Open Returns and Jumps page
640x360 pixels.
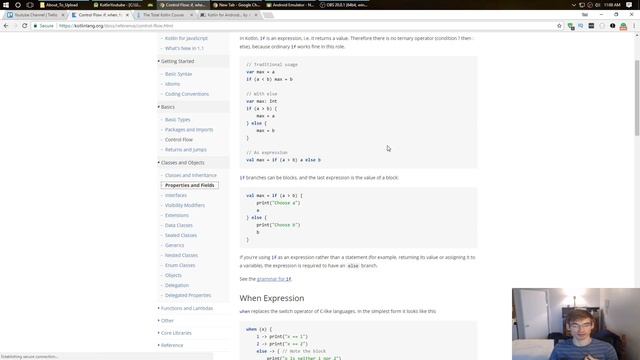coord(186,149)
